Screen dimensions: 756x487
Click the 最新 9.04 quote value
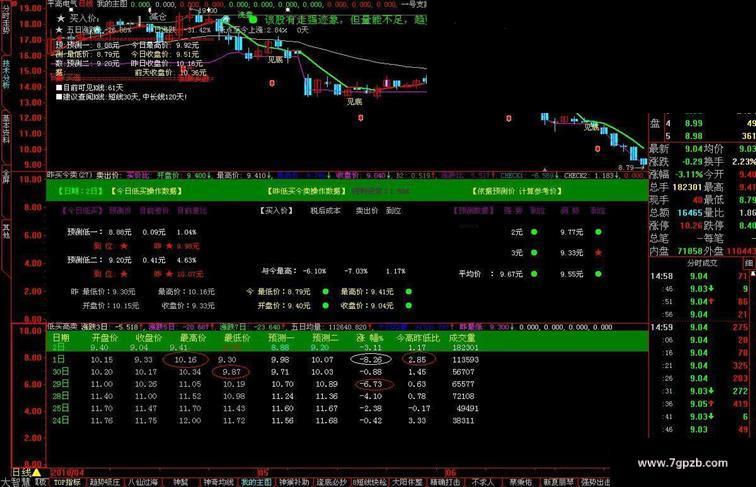[x=693, y=149]
